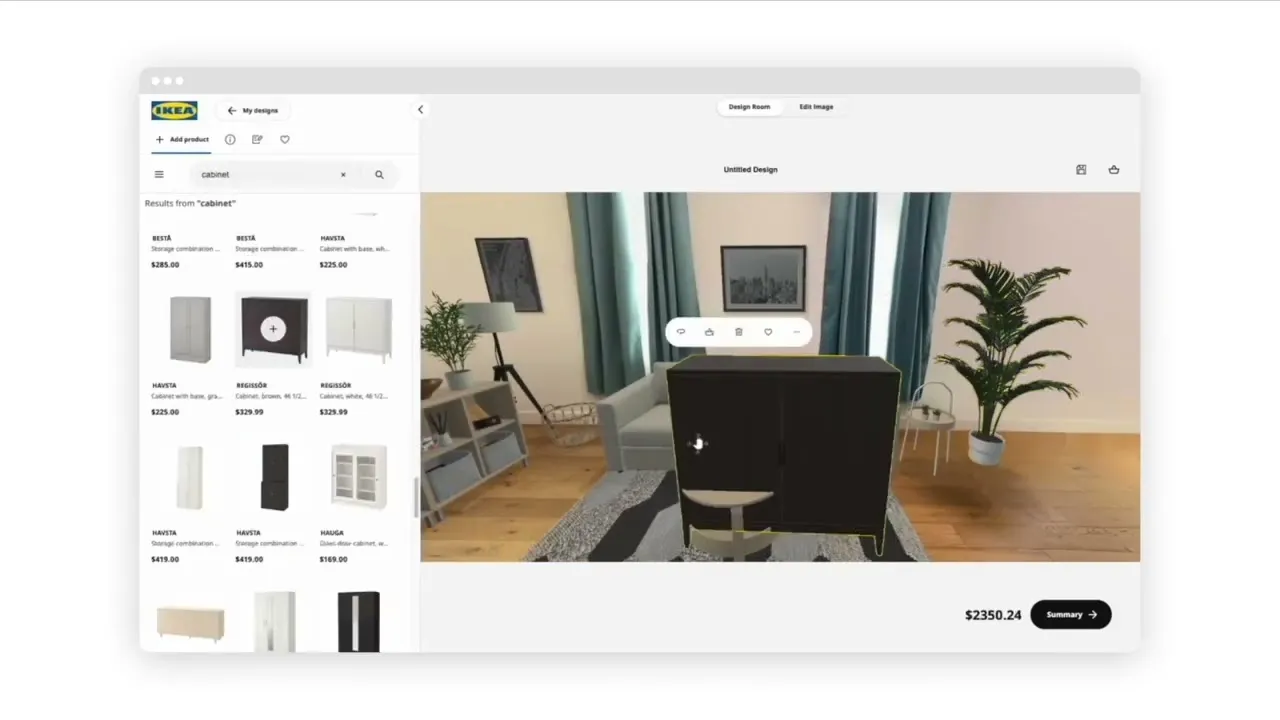This screenshot has width=1280, height=720.
Task: Switch to the Edit Image tab
Action: click(x=816, y=106)
